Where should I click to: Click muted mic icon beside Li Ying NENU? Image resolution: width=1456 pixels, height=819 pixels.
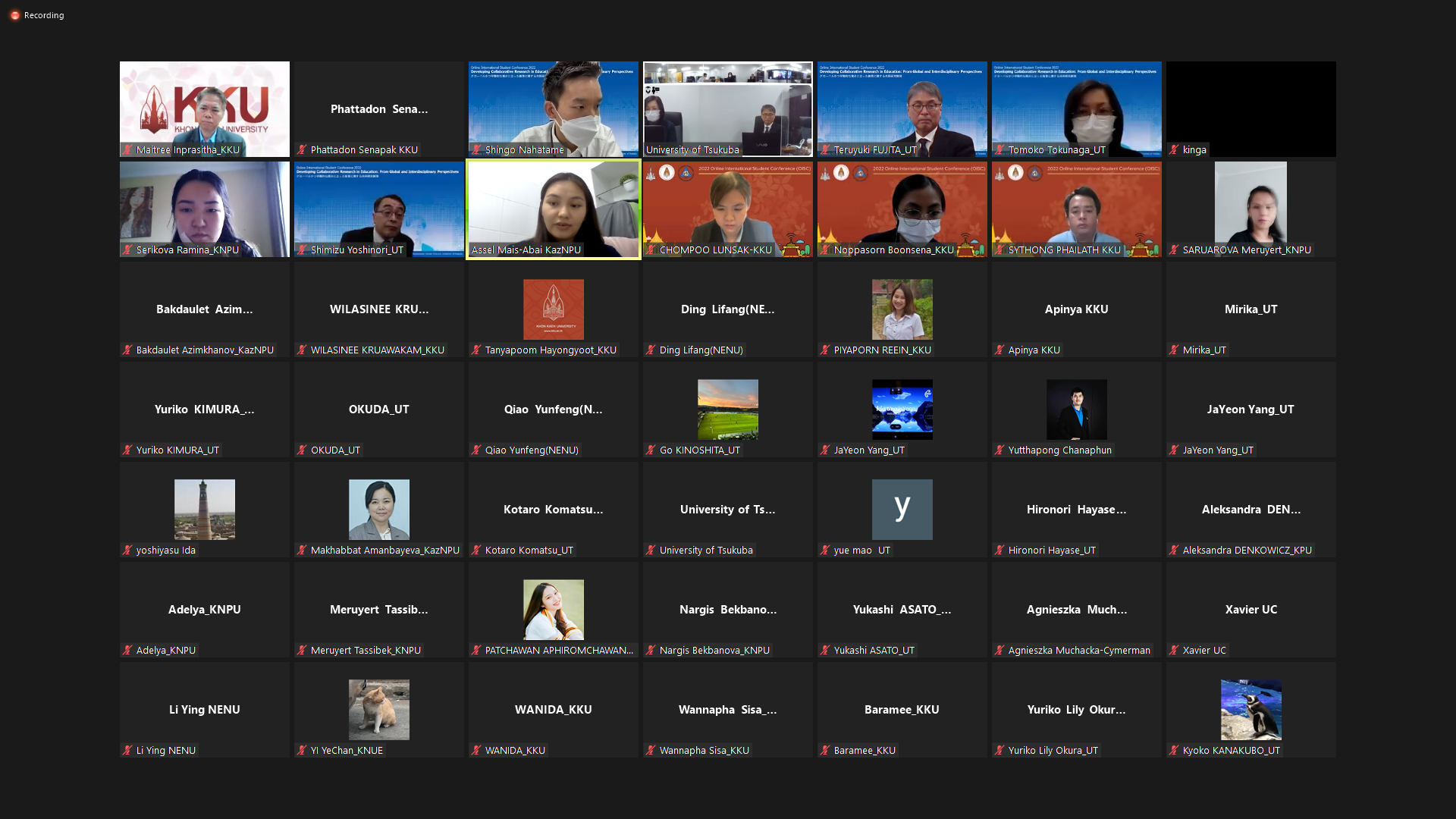click(x=127, y=751)
